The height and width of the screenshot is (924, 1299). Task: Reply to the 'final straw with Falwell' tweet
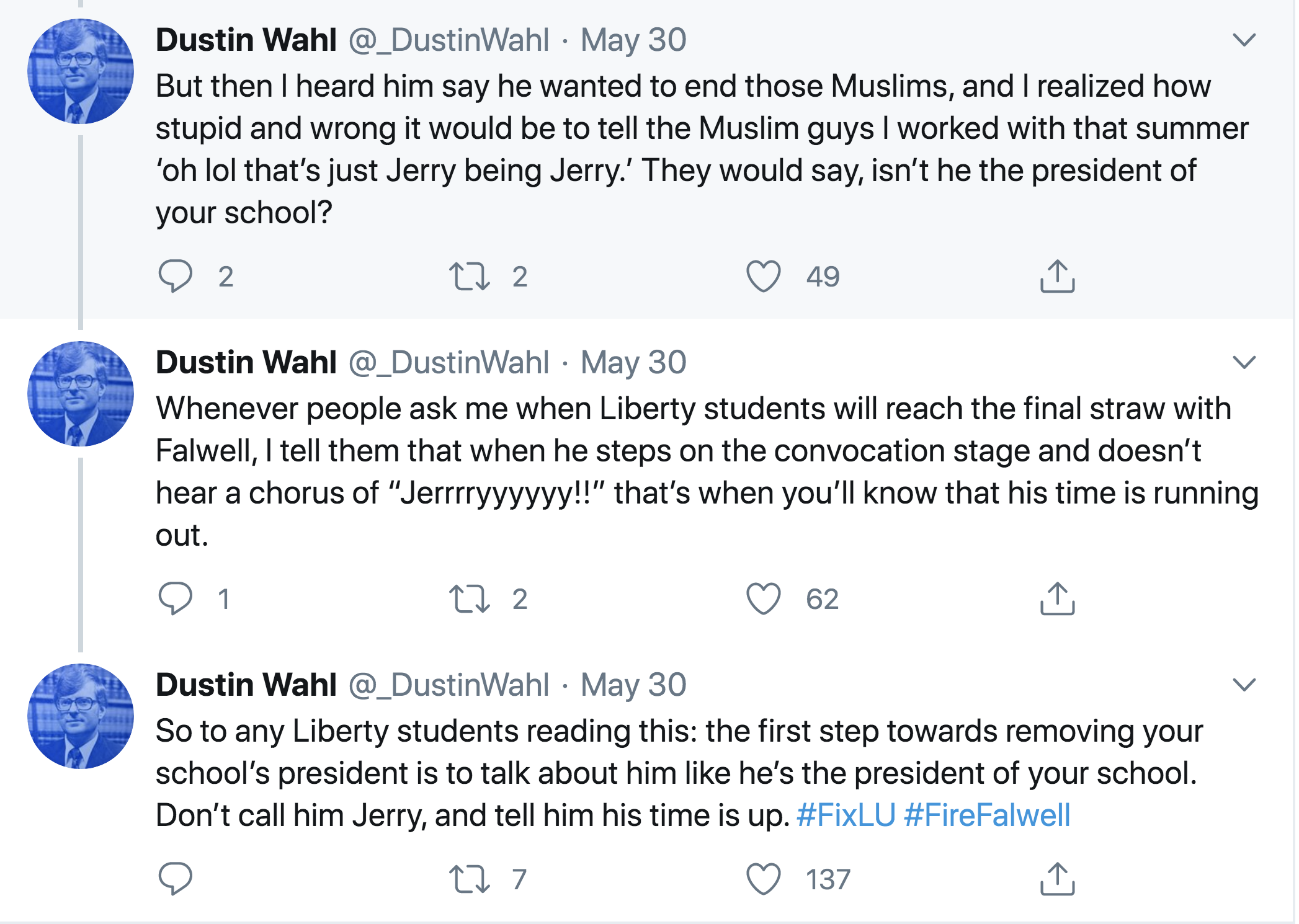click(x=176, y=598)
